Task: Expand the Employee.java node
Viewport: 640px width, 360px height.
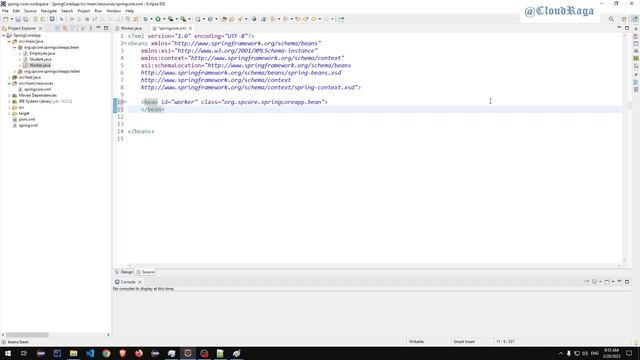Action: 20,53
